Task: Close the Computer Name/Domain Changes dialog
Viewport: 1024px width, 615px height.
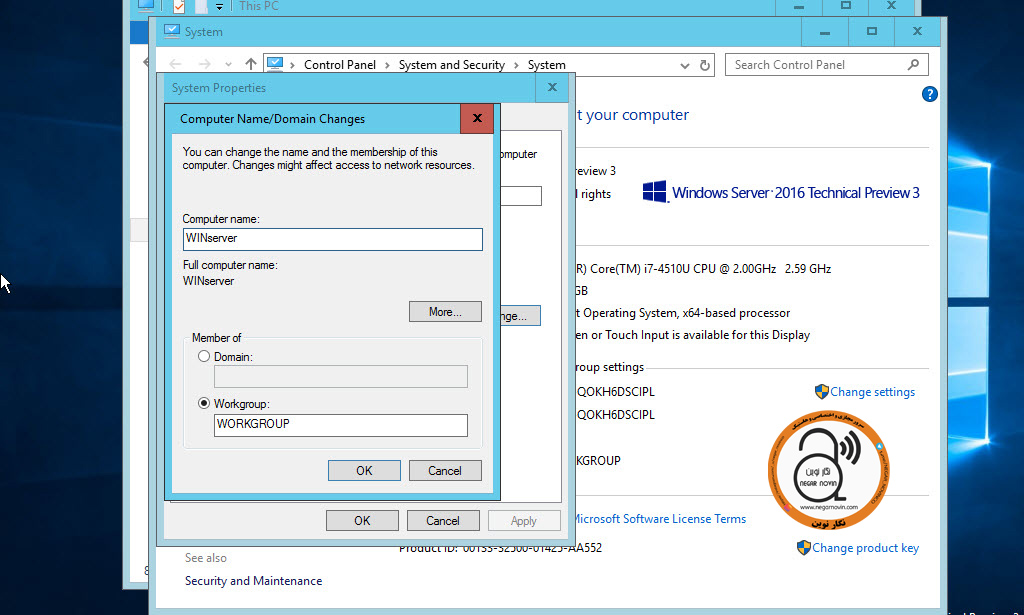Action: (x=477, y=118)
